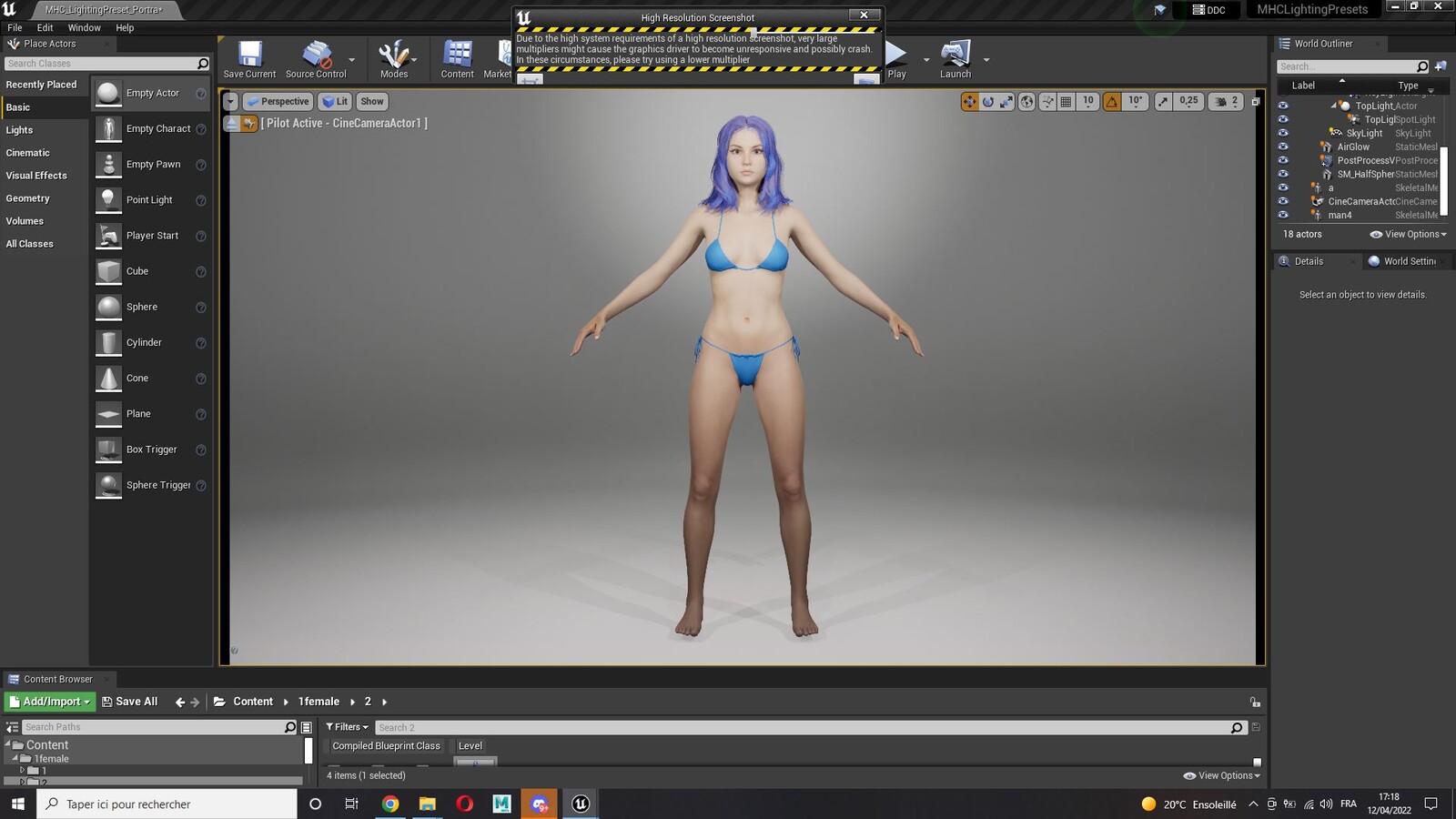Select the rotate gizmo mode in viewport
Viewport: 1456px width, 819px height.
(x=987, y=102)
